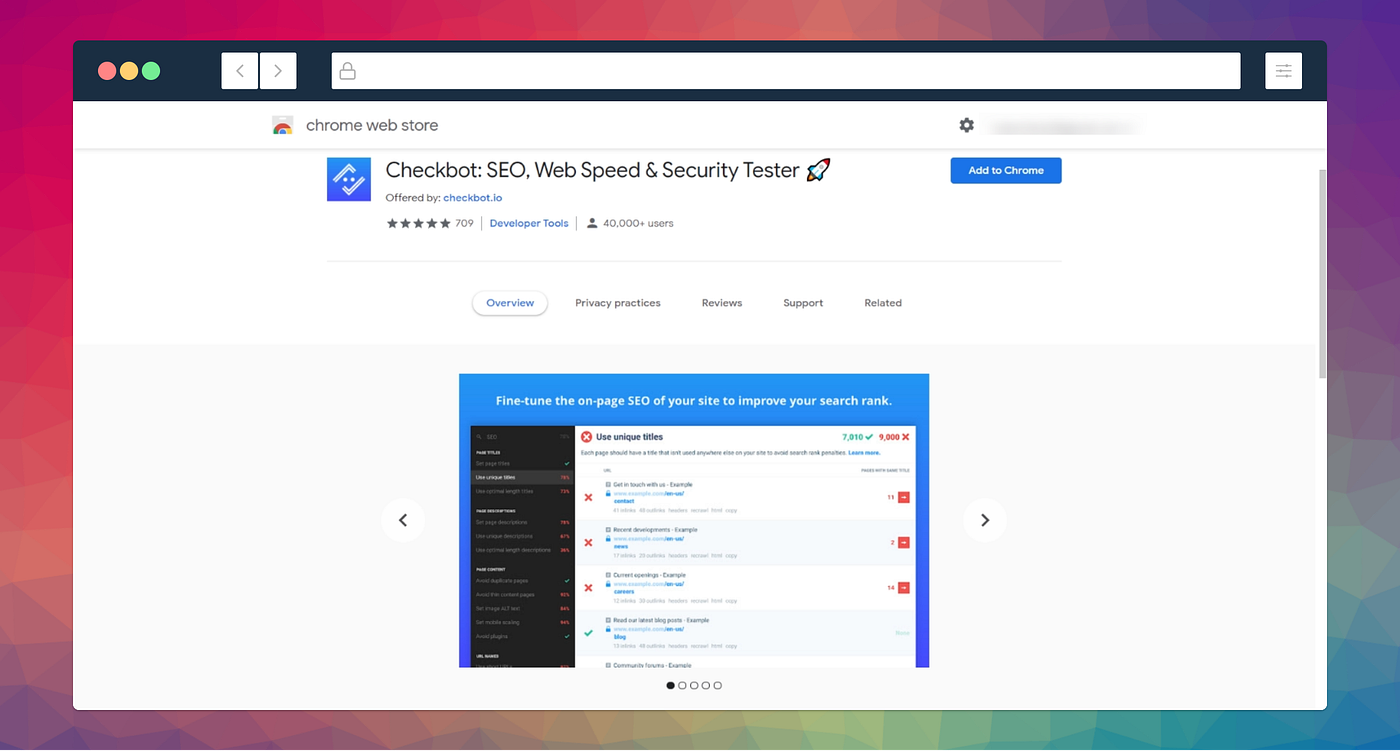Click the Developer Tools category link
The height and width of the screenshot is (751, 1400).
point(528,223)
